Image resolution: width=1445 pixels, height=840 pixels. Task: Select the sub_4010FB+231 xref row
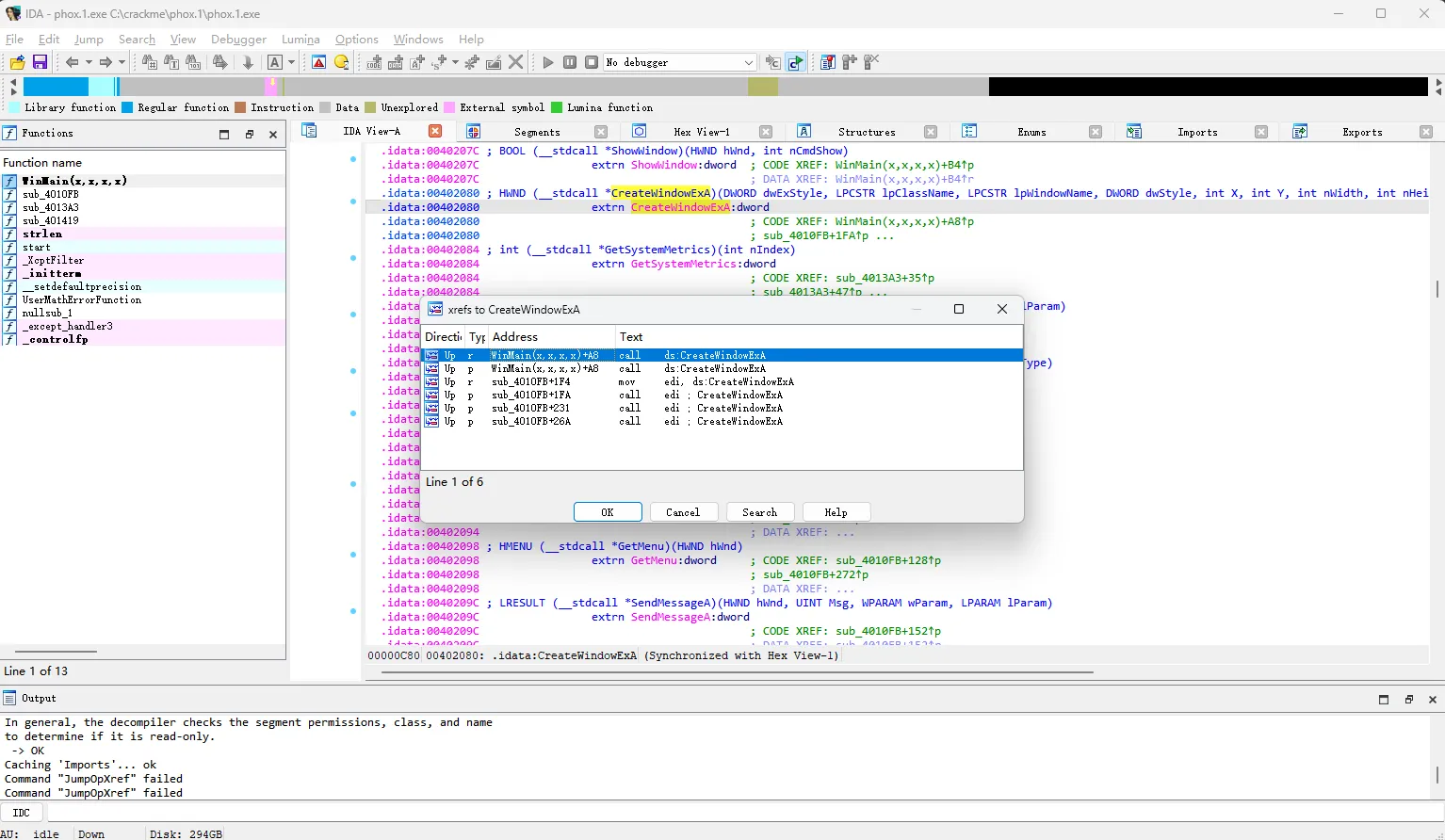tap(722, 408)
